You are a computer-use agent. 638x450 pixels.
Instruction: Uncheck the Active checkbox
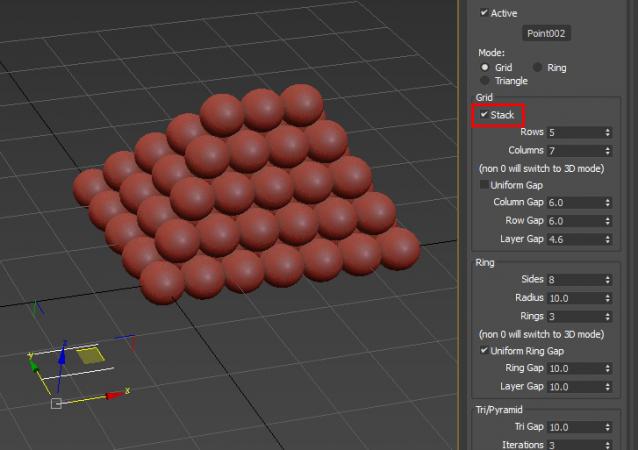(484, 13)
